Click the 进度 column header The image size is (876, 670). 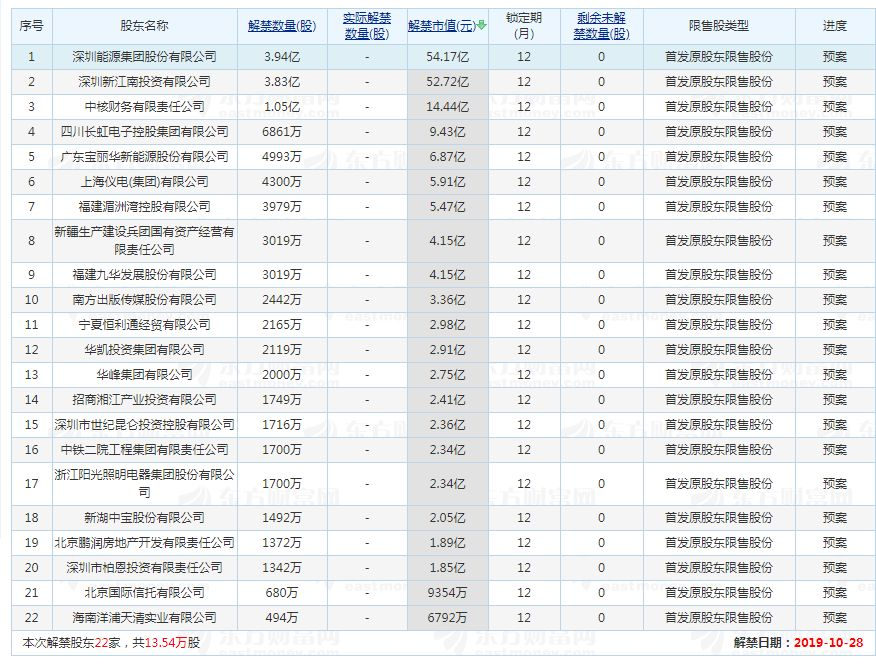click(x=834, y=26)
